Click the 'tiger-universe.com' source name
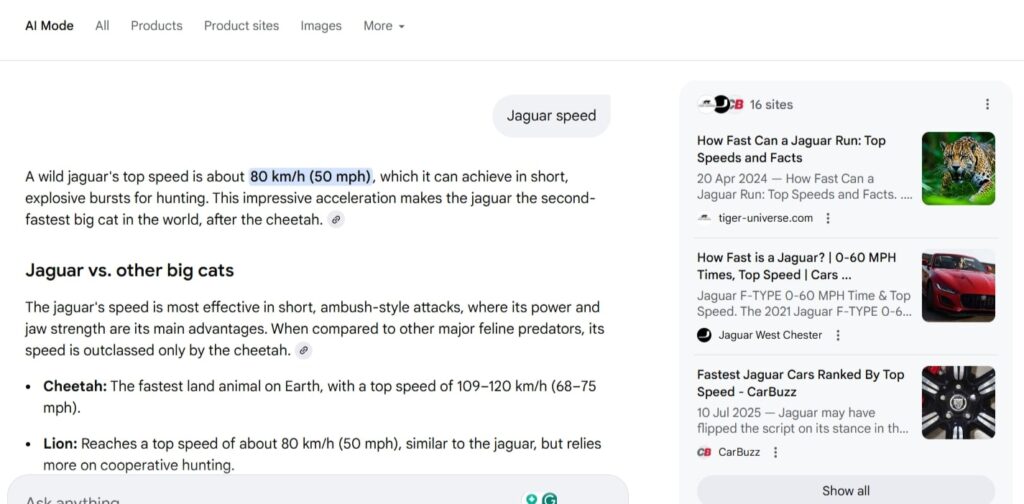 pos(765,218)
